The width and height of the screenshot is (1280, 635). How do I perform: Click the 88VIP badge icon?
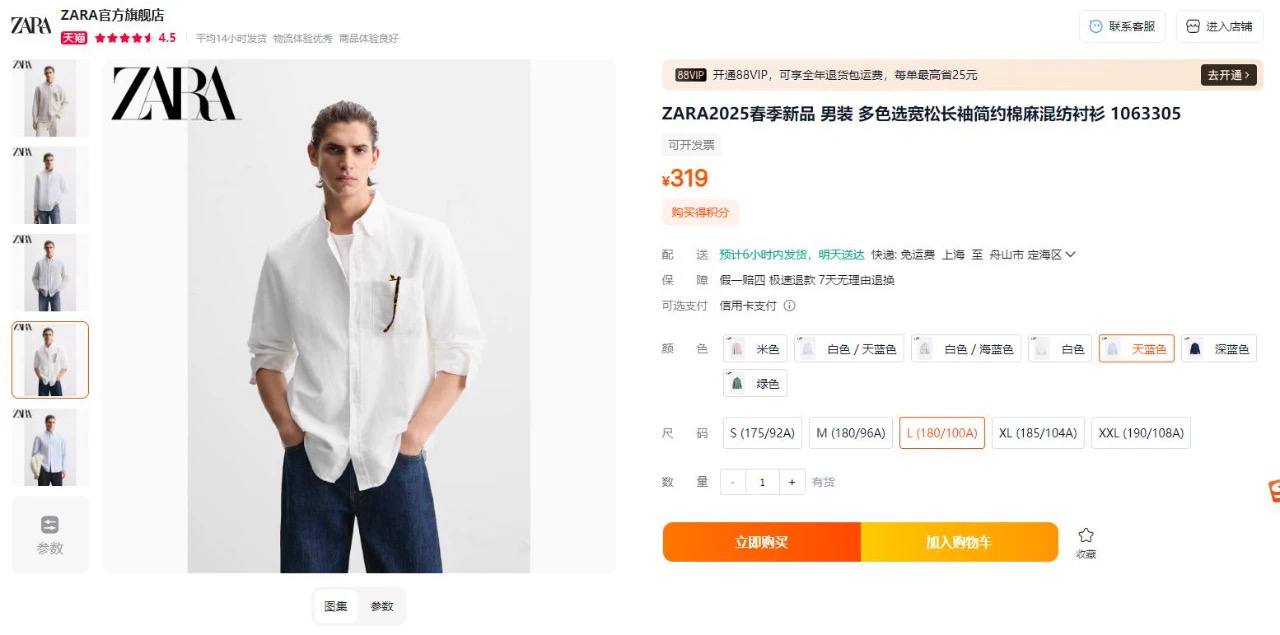coord(691,75)
